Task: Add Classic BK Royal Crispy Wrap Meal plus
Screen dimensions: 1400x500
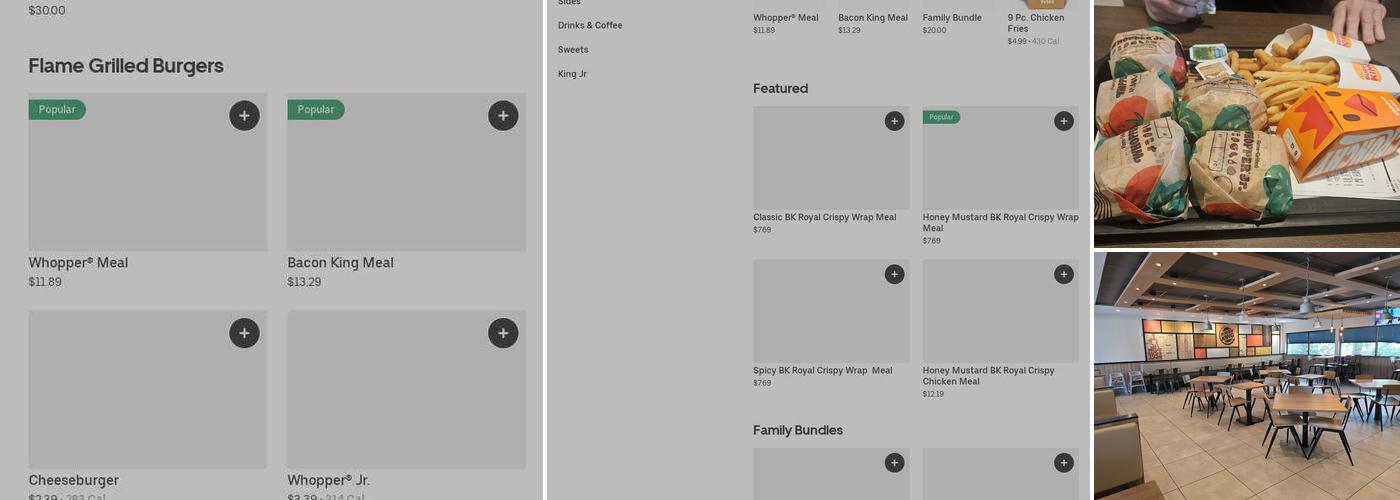Action: (x=894, y=121)
